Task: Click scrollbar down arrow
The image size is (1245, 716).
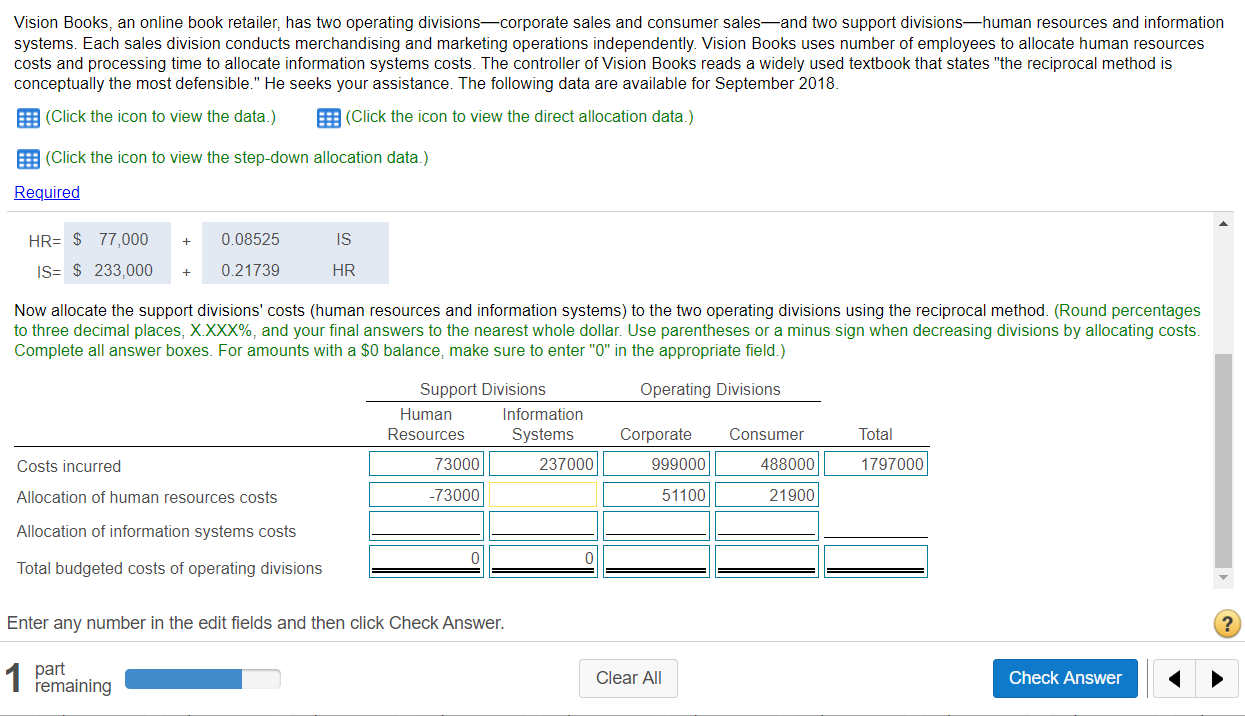Action: coord(1224,578)
